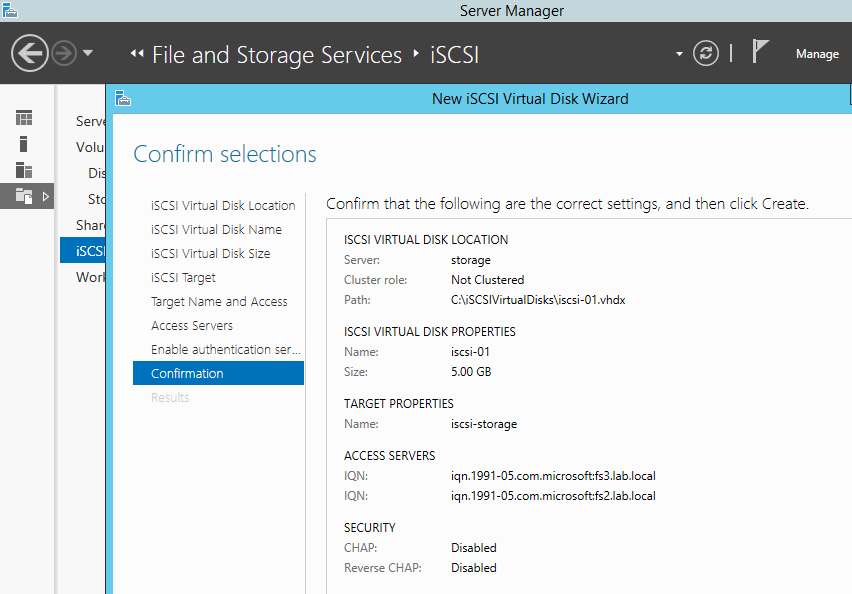
Task: Select the Confirmation wizard step
Action: click(x=187, y=373)
